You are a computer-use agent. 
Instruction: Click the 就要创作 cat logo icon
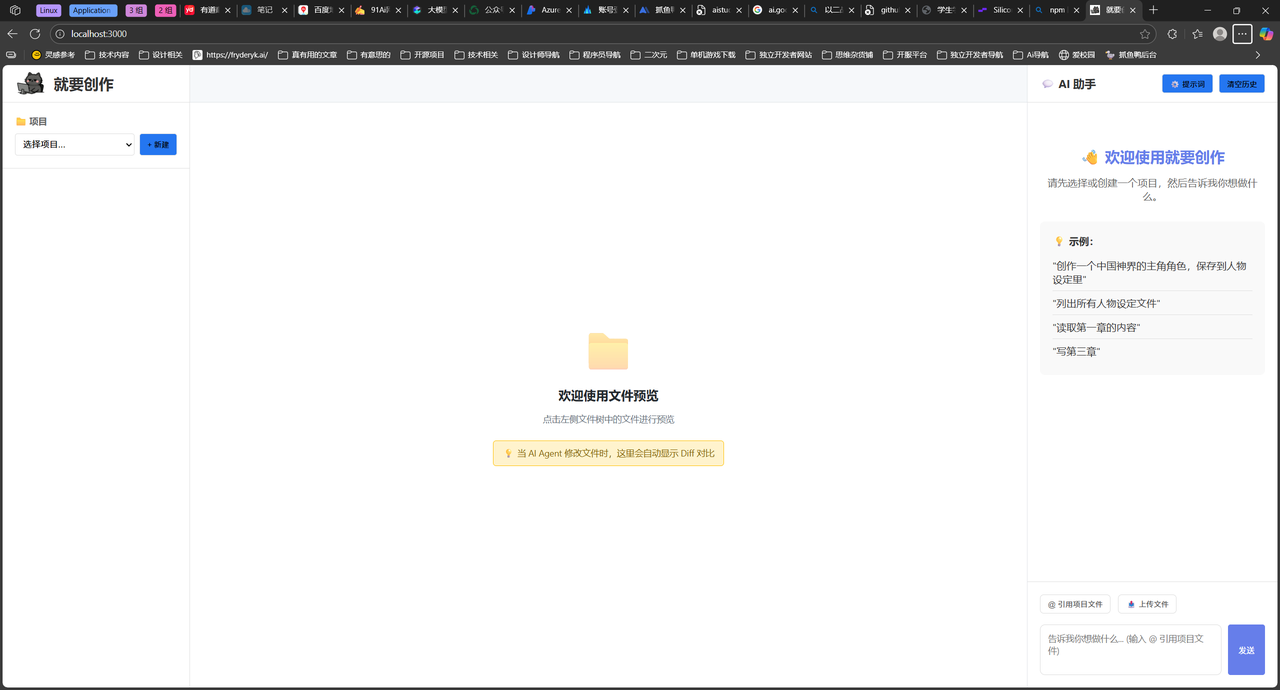pyautogui.click(x=30, y=84)
